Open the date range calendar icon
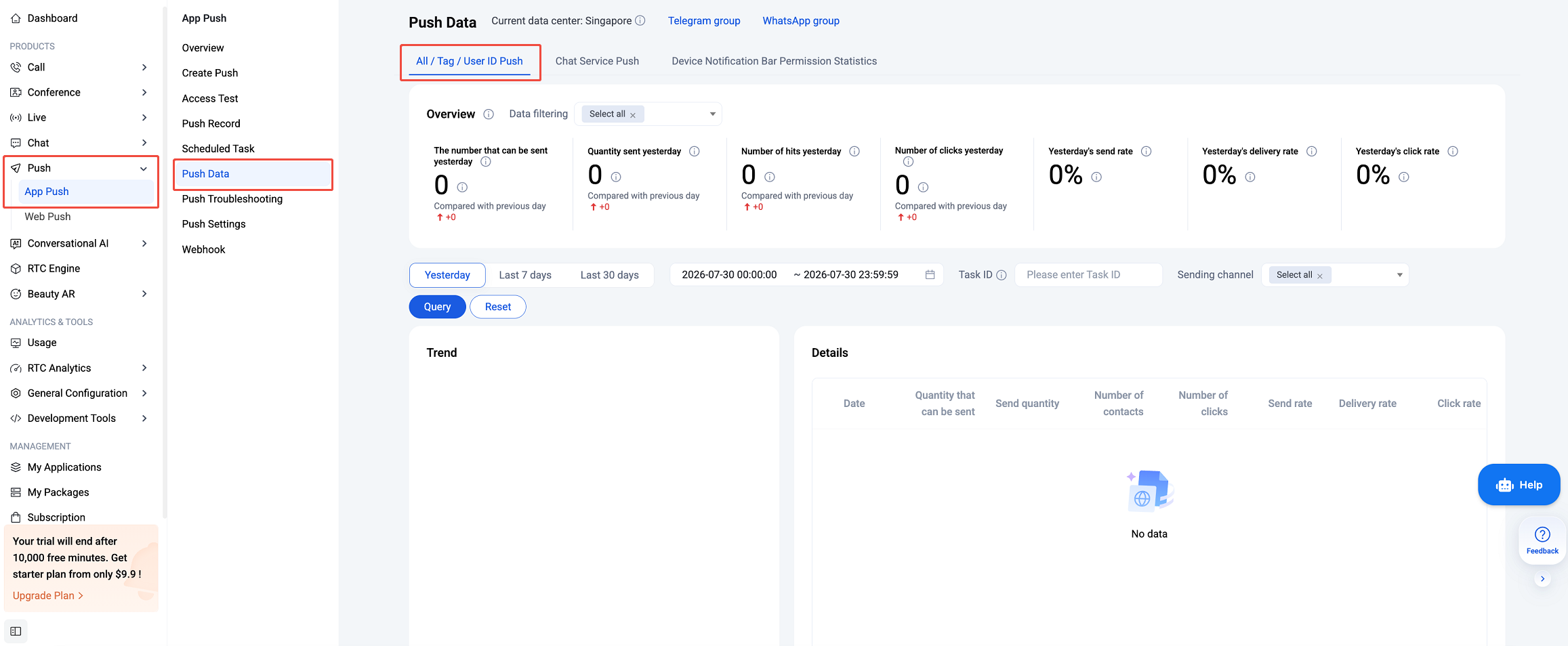 tap(930, 275)
